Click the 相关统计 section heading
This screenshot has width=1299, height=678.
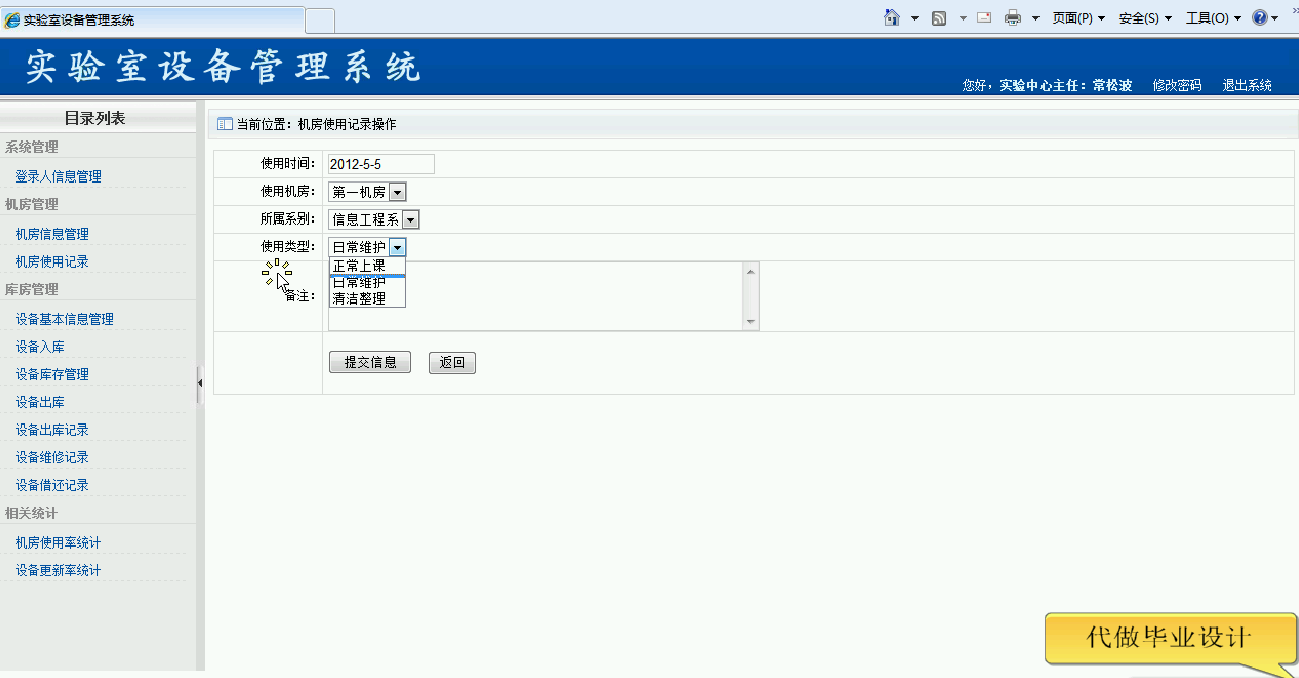point(31,513)
